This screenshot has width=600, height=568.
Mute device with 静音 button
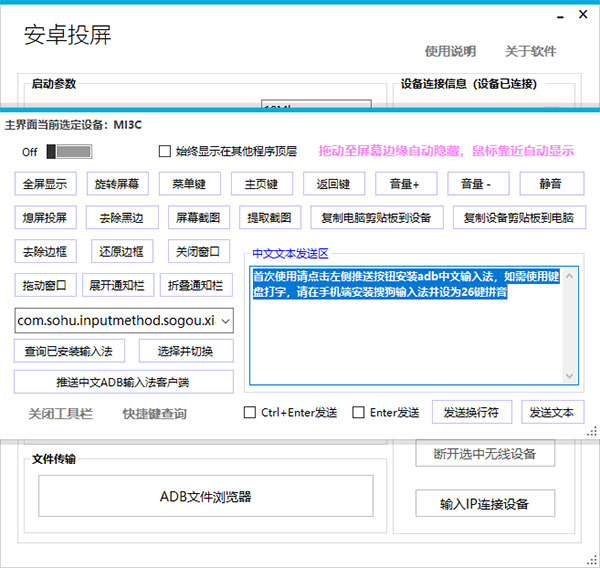[x=550, y=184]
